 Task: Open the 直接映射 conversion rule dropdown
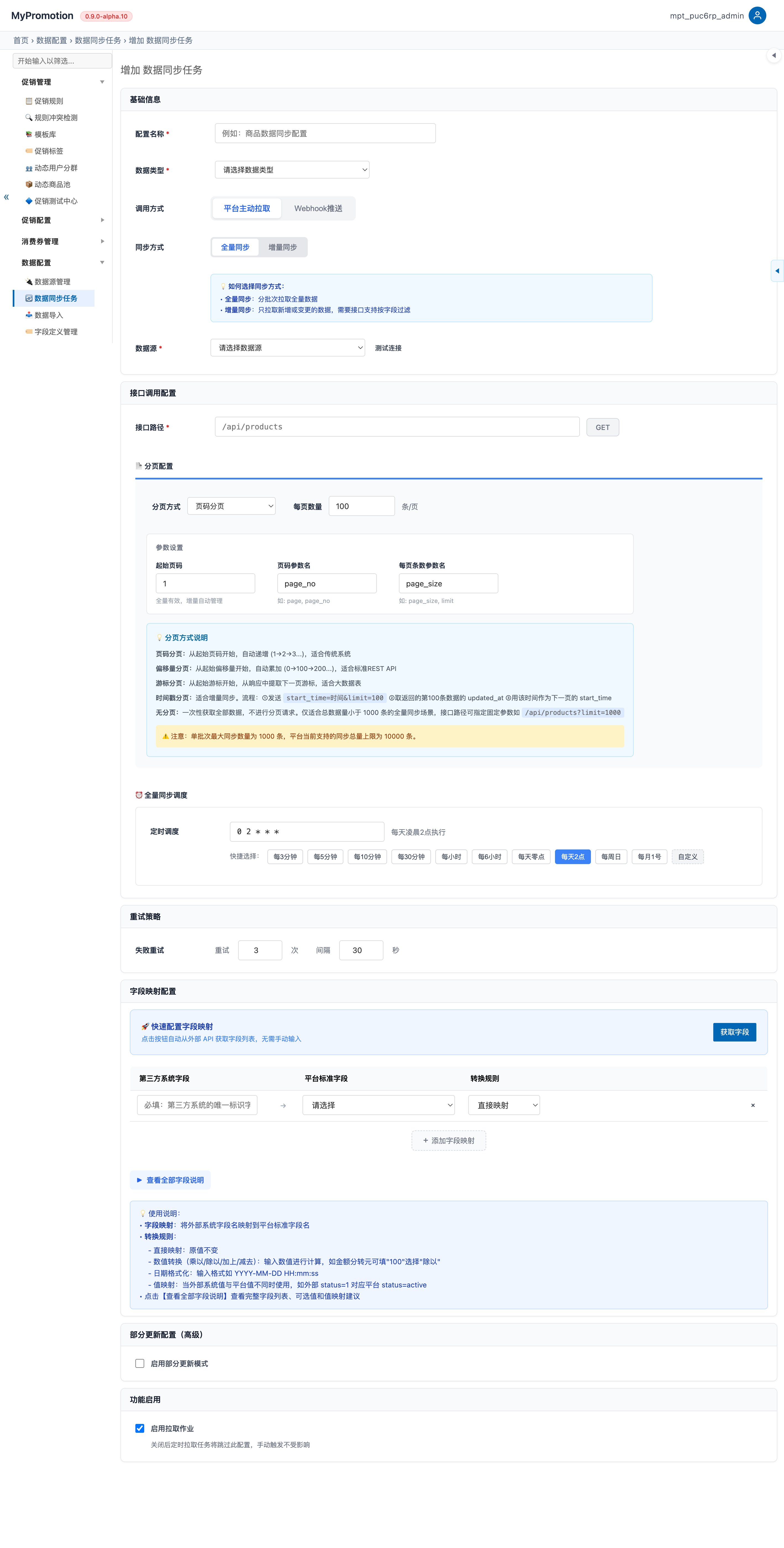[505, 1105]
